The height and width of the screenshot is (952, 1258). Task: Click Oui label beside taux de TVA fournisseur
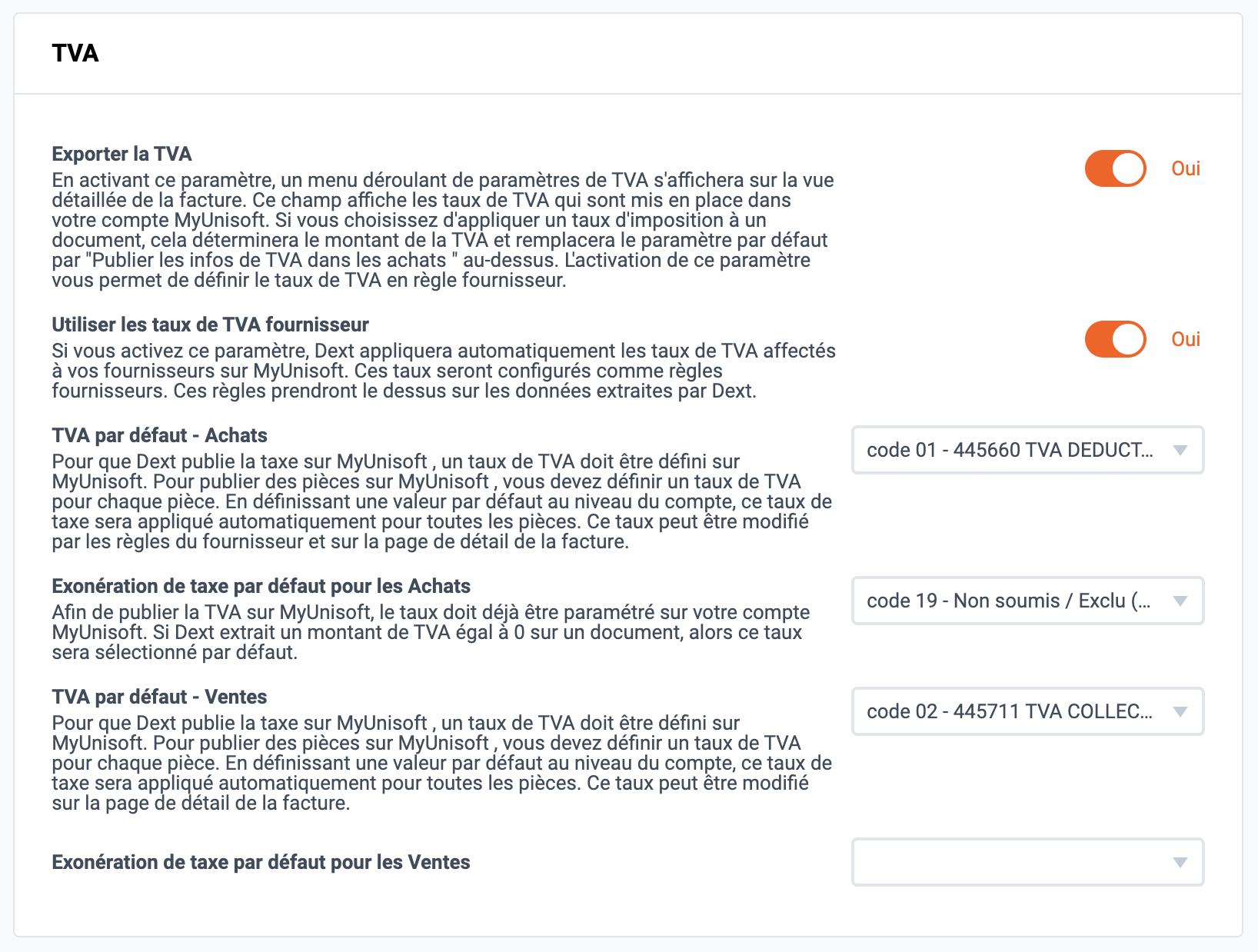1186,339
